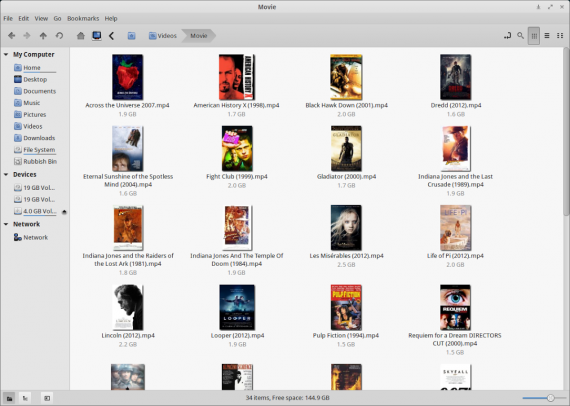570x406 pixels.
Task: Open Computer location toolbar icon
Action: pyautogui.click(x=97, y=36)
